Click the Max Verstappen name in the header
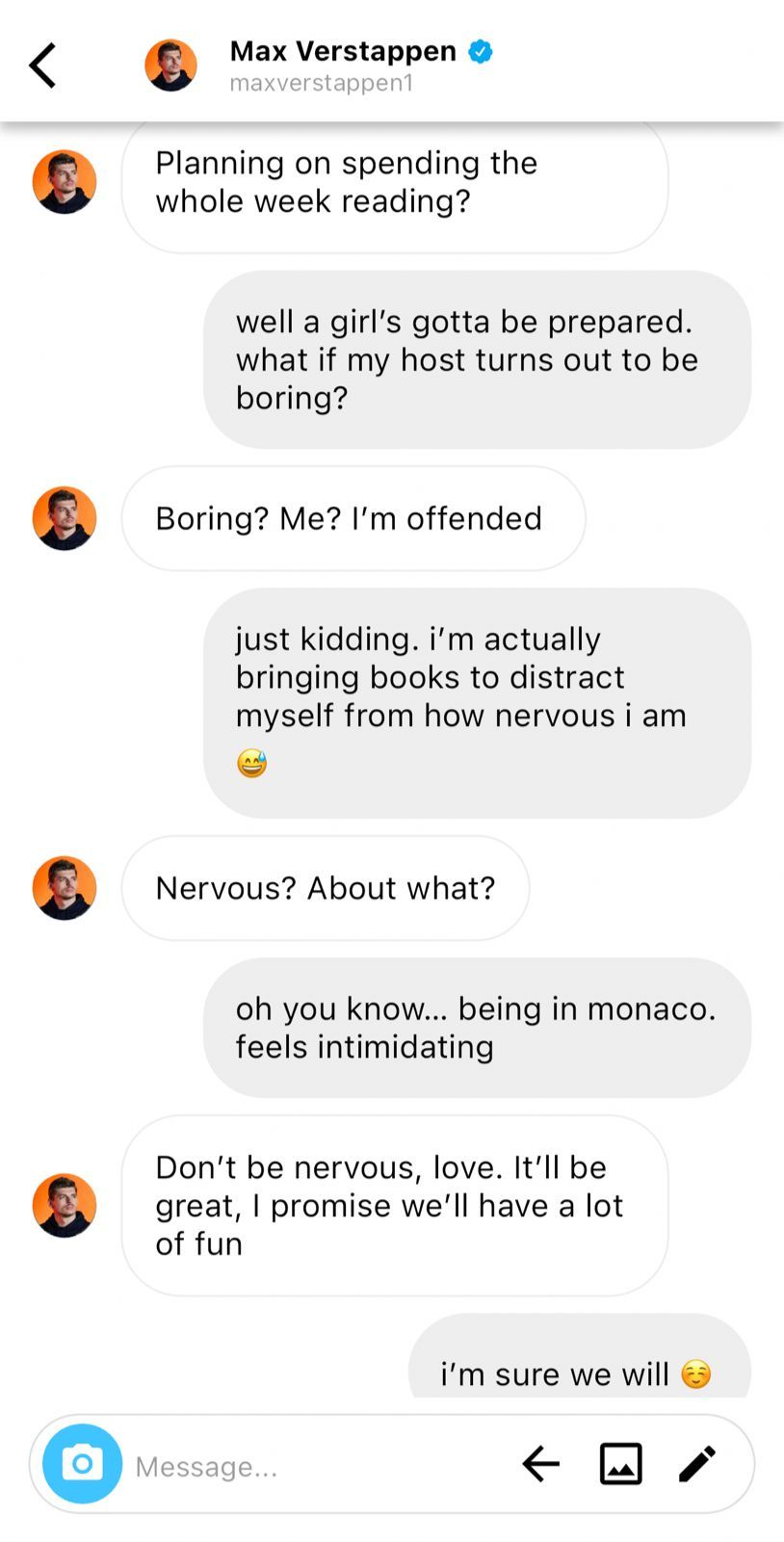 tap(343, 51)
